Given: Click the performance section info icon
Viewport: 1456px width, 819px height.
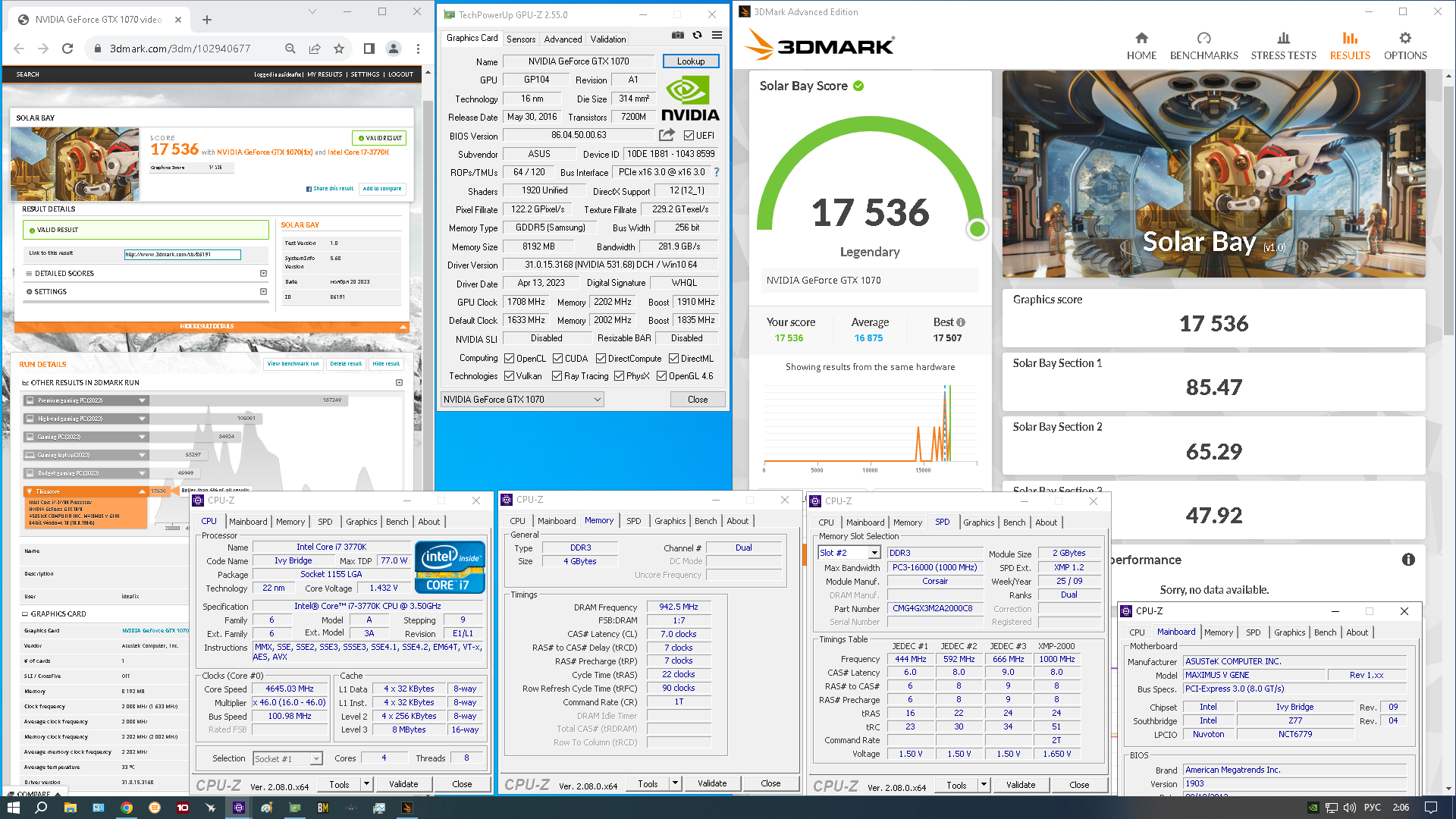Looking at the screenshot, I should coord(1408,560).
